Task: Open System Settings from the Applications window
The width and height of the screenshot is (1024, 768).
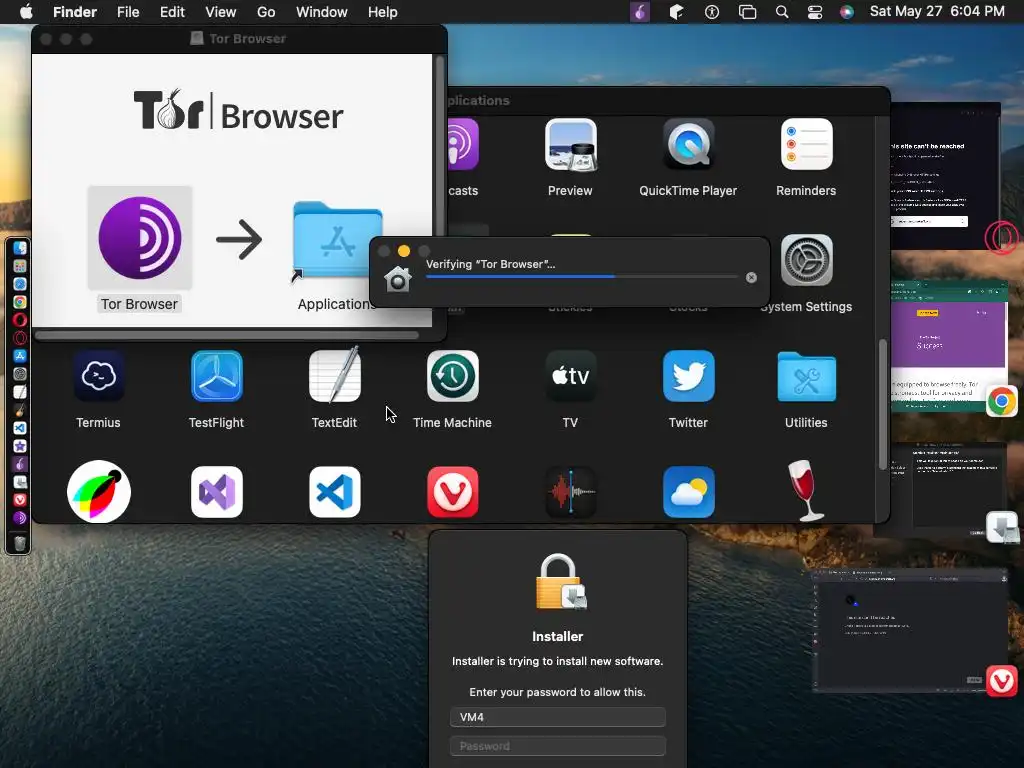Action: [807, 260]
